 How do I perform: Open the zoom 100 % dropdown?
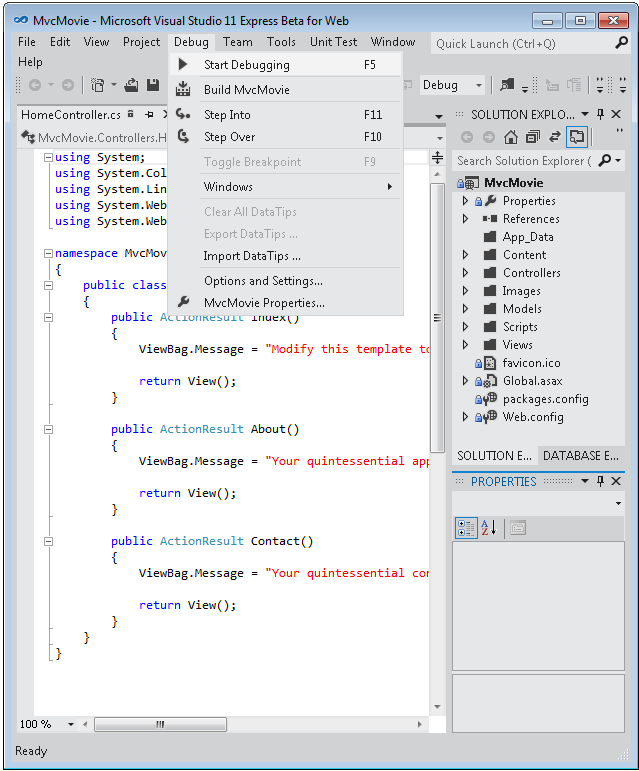(71, 724)
